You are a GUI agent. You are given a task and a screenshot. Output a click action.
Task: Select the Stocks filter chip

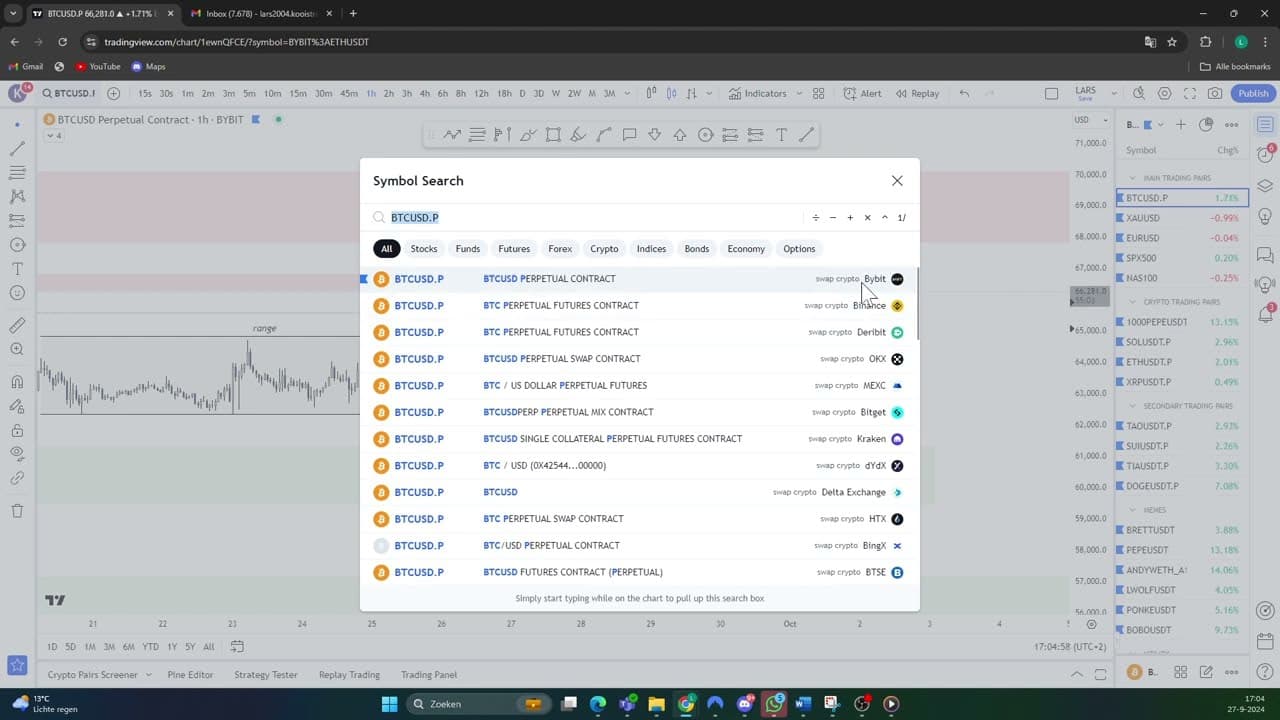pyautogui.click(x=424, y=249)
